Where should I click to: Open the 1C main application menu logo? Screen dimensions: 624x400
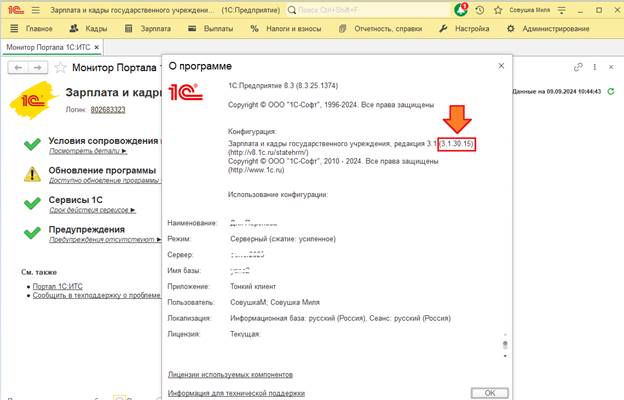[x=16, y=10]
